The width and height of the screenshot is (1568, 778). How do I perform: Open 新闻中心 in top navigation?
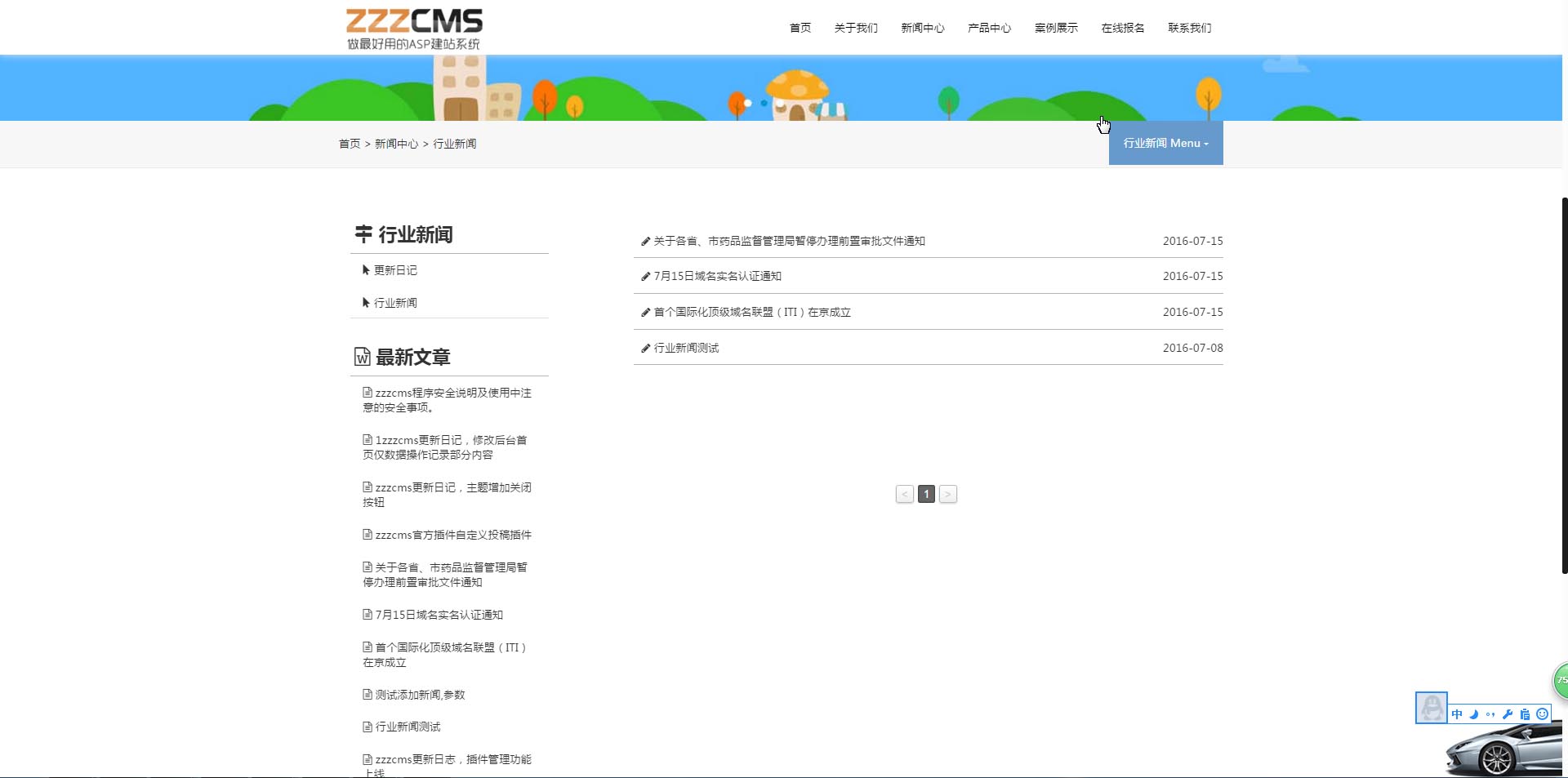923,28
